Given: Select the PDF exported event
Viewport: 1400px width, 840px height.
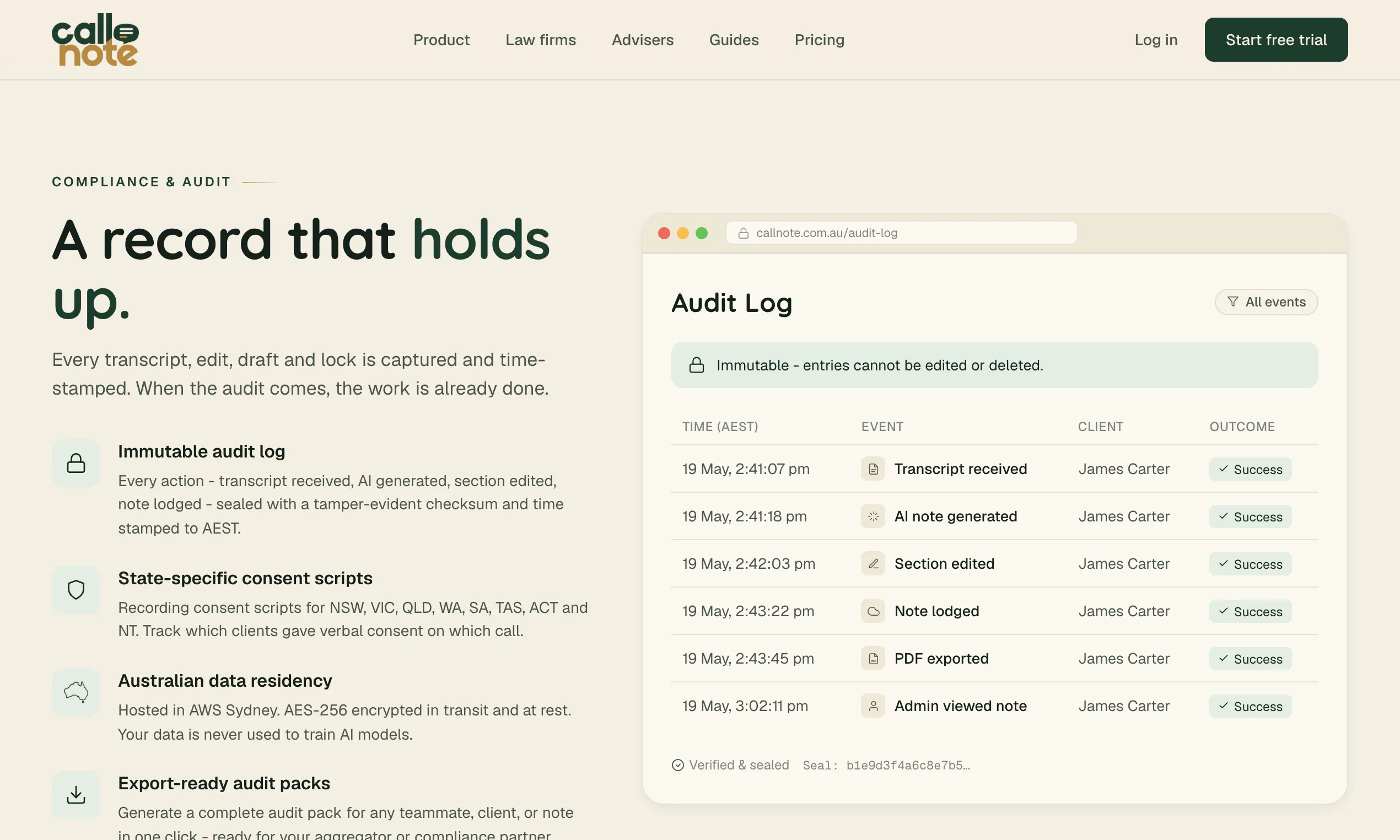Looking at the screenshot, I should tap(941, 658).
